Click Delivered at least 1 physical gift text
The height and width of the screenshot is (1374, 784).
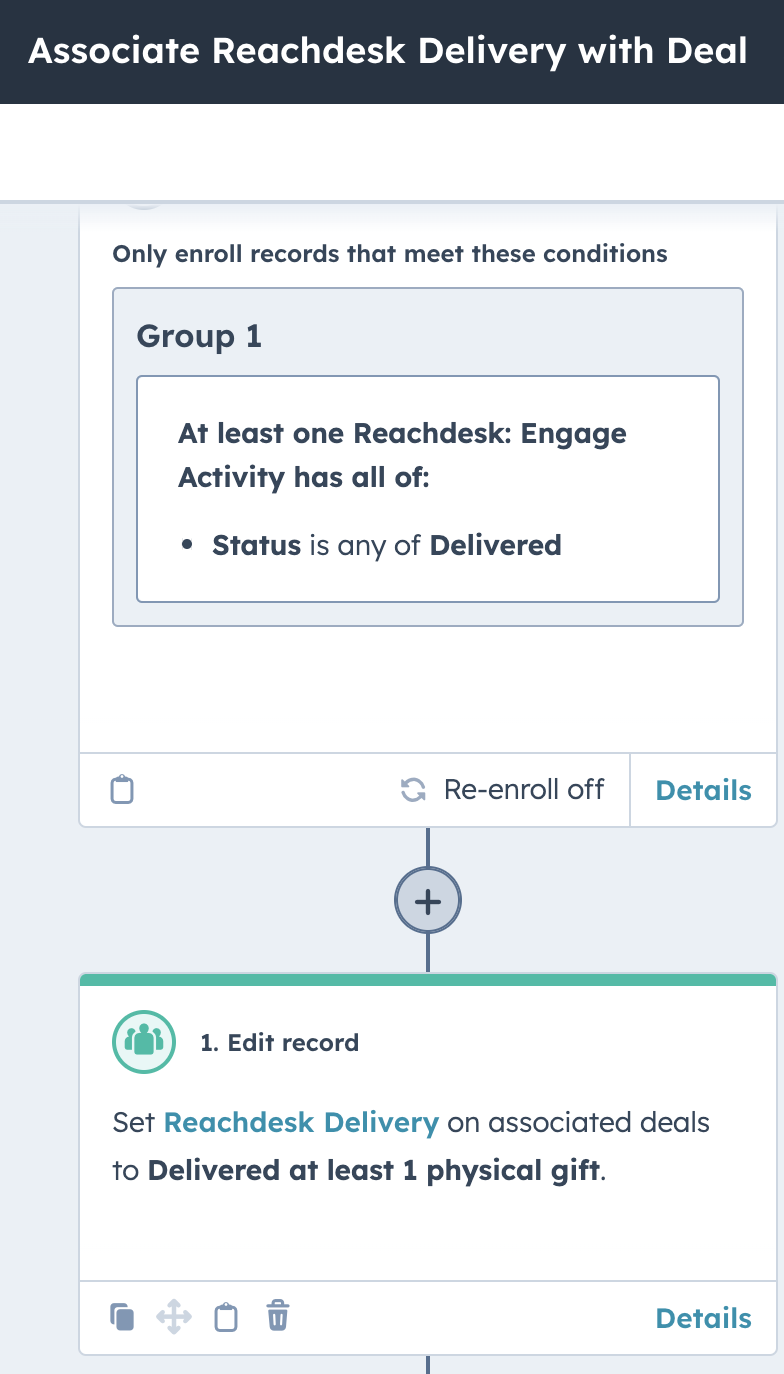375,1170
